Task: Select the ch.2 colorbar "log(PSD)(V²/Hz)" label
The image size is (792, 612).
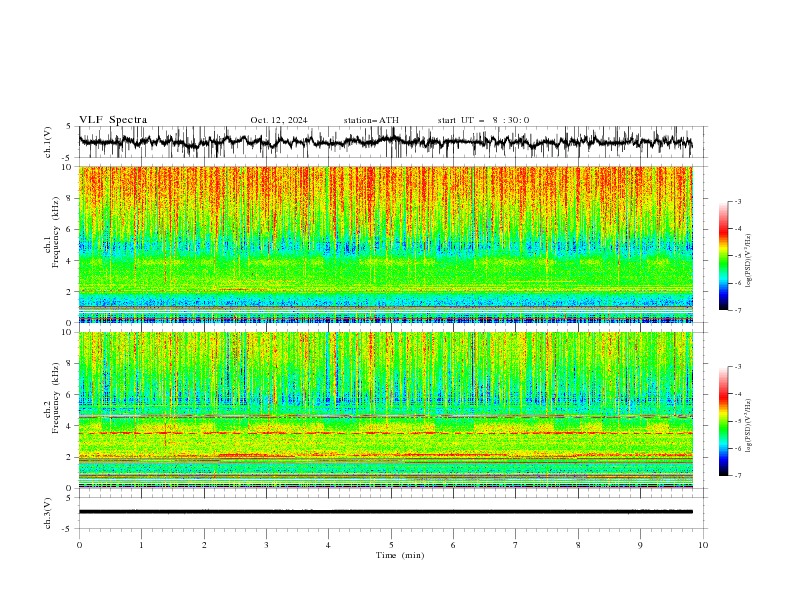Action: [x=749, y=426]
